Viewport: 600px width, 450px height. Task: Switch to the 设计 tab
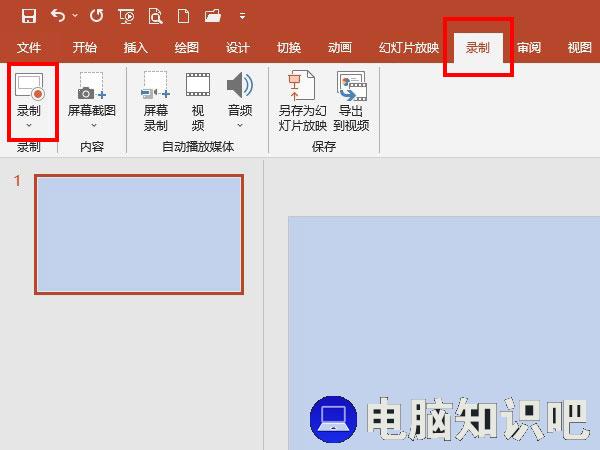pos(238,47)
